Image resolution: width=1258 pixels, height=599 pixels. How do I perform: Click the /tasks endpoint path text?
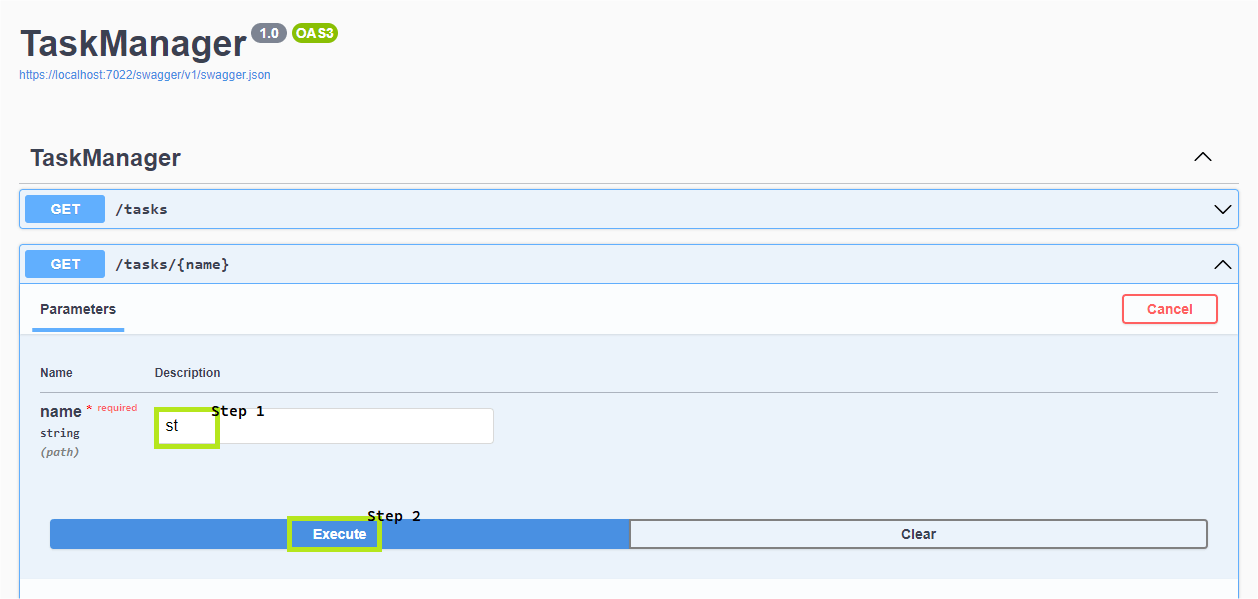coord(141,209)
